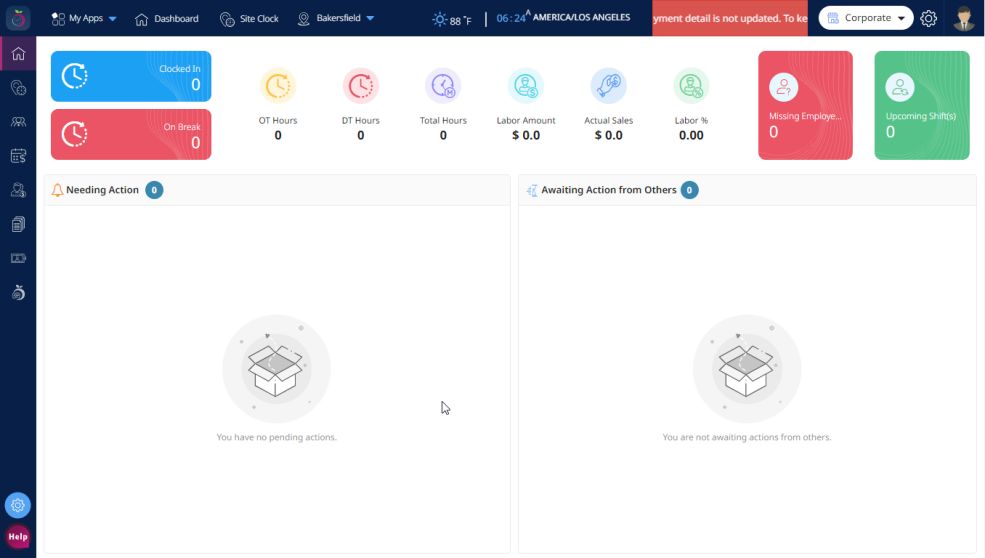The height and width of the screenshot is (558, 985).
Task: Expand the My Apps dropdown
Action: click(x=84, y=19)
